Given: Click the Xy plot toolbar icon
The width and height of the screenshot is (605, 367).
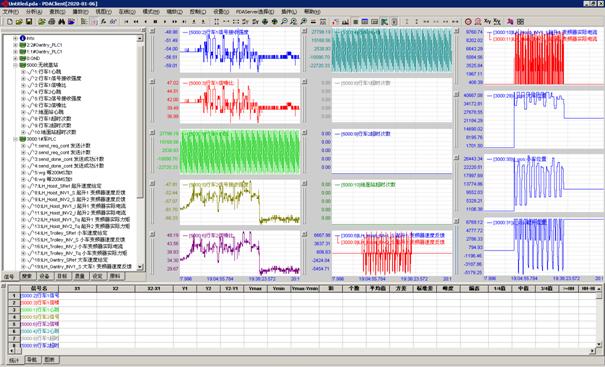Looking at the screenshot, I should tap(487, 22).
